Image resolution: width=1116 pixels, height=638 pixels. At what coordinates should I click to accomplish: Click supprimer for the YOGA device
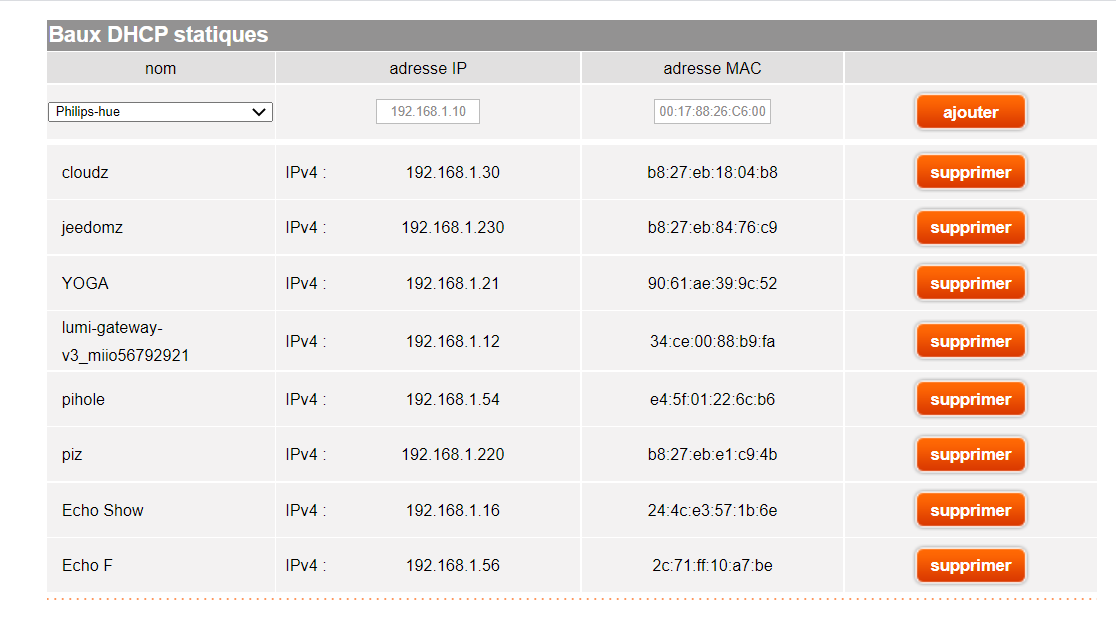970,284
